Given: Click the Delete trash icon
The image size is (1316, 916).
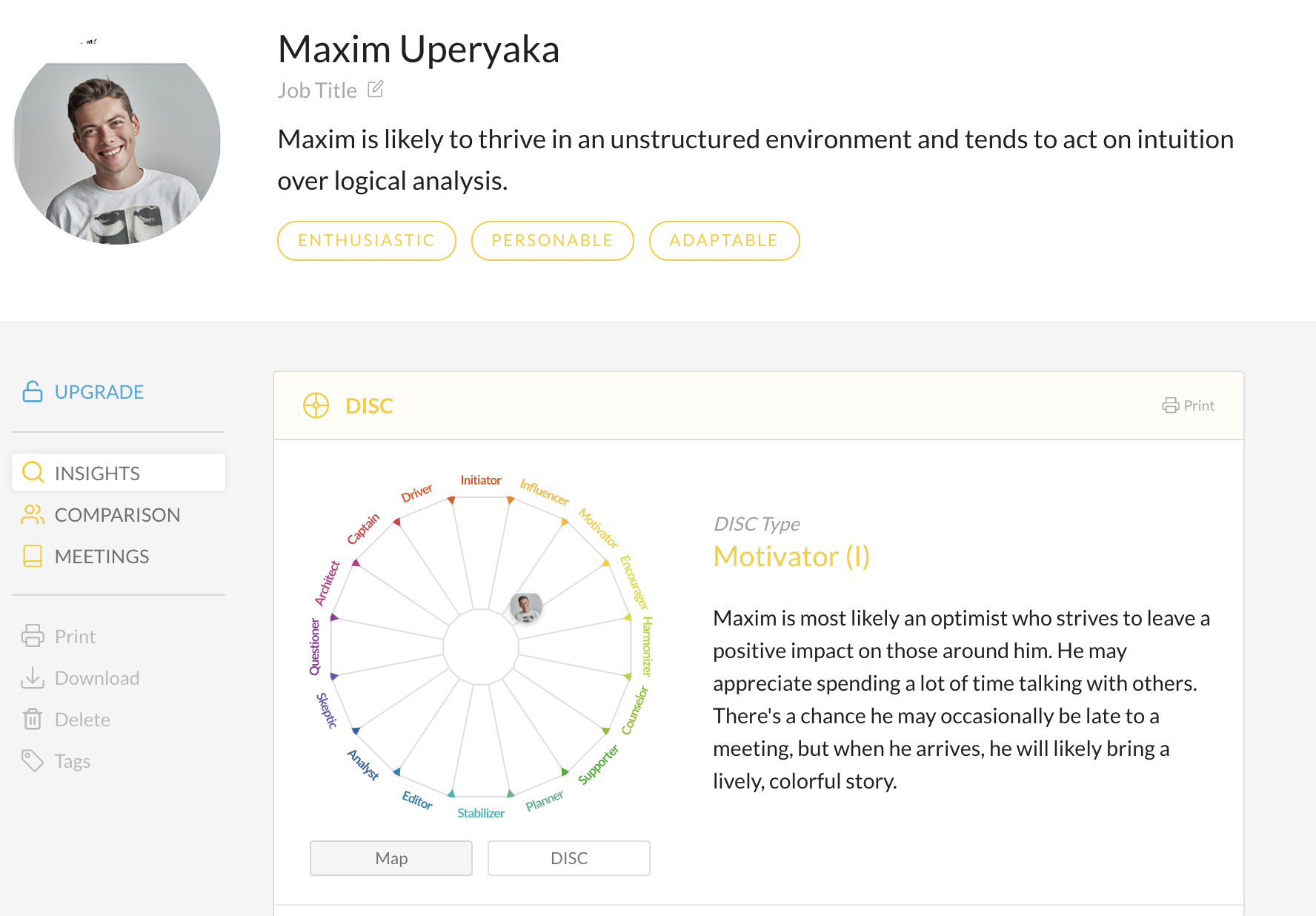Looking at the screenshot, I should (x=33, y=719).
